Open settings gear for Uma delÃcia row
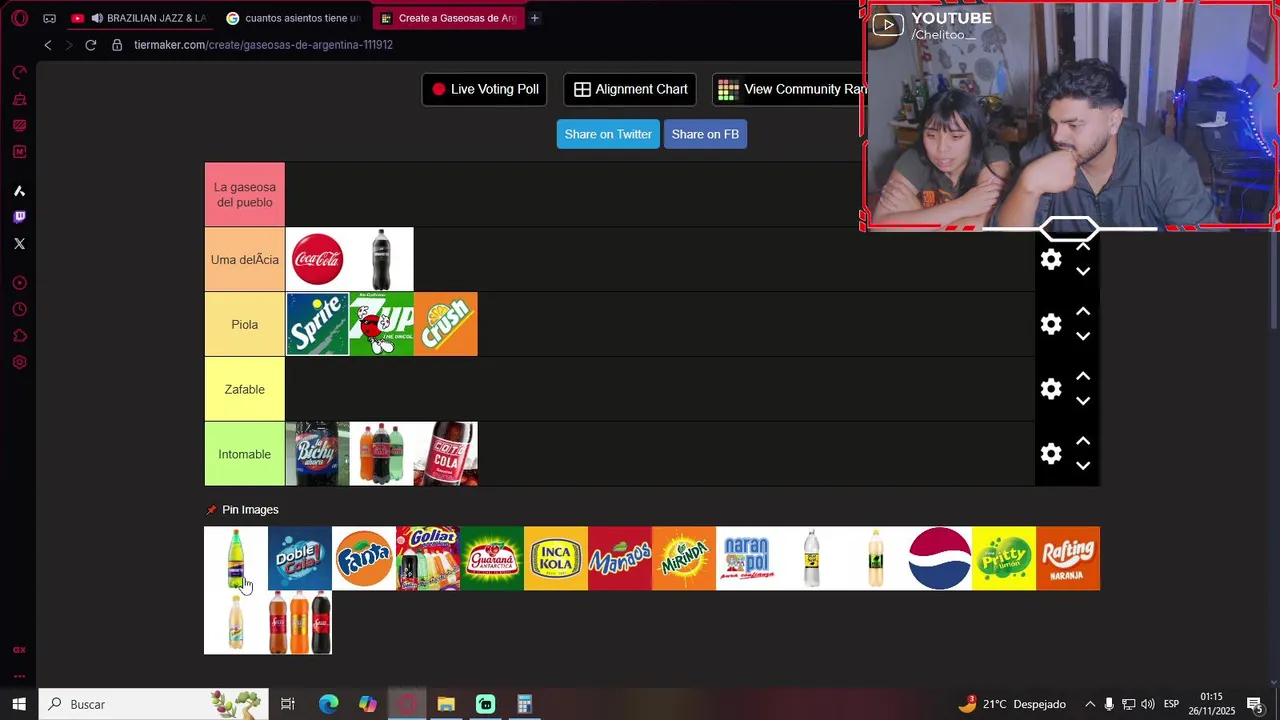 click(1051, 260)
